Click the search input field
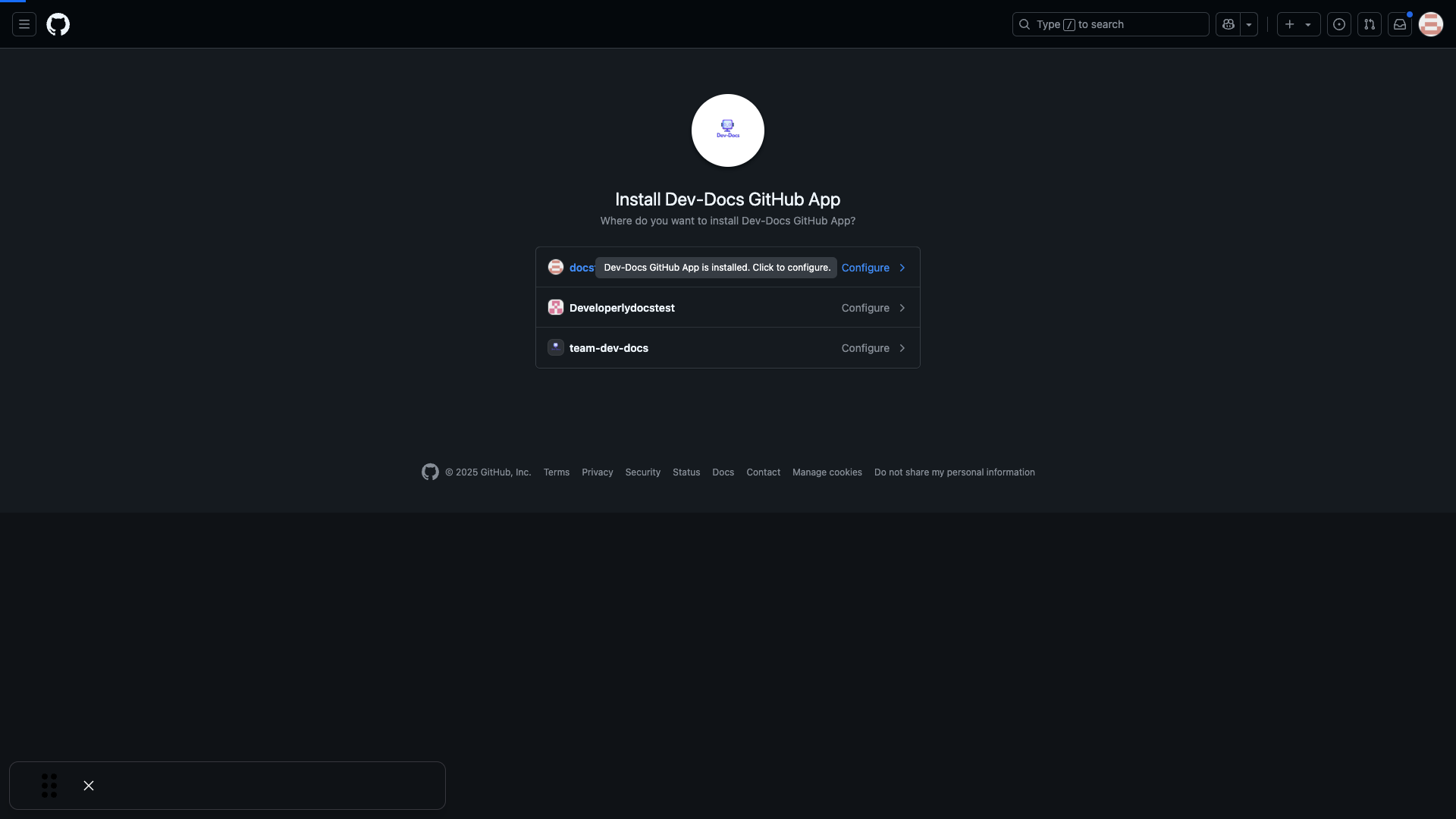Viewport: 1456px width, 819px height. click(x=1110, y=24)
